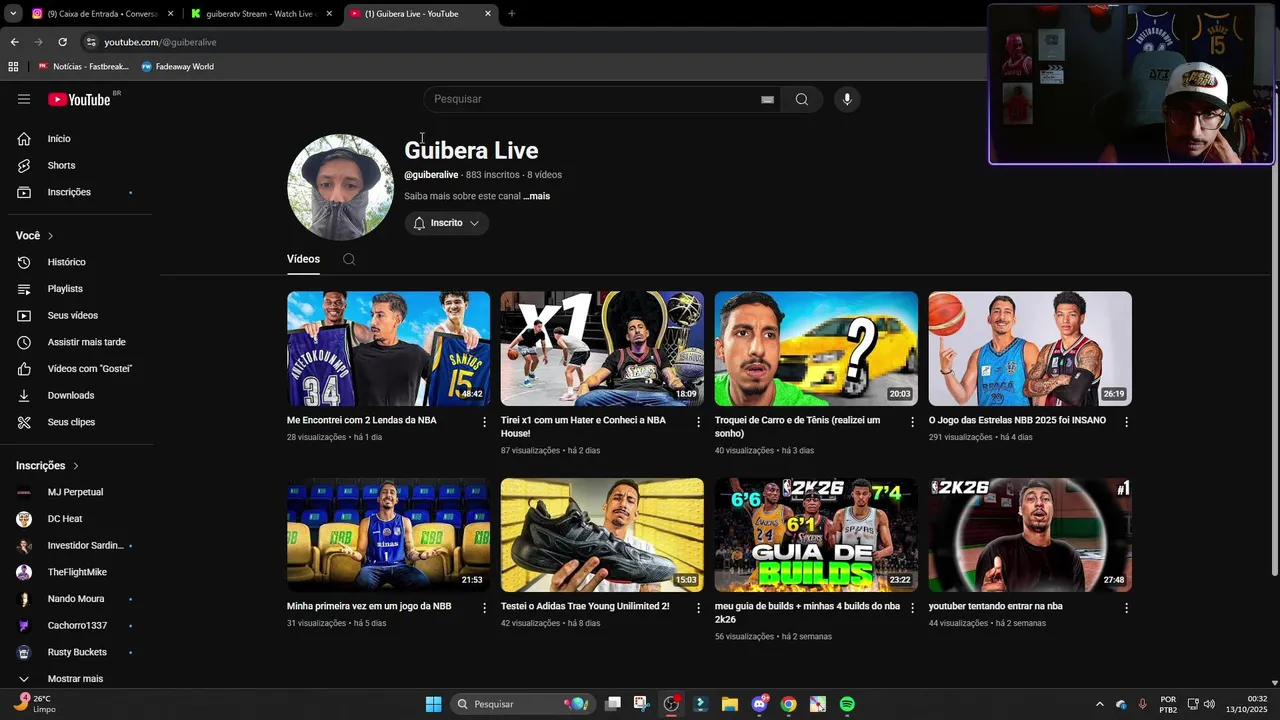The image size is (1280, 720).
Task: Open options for Testei o Adidas Trae Young video
Action: pos(699,608)
